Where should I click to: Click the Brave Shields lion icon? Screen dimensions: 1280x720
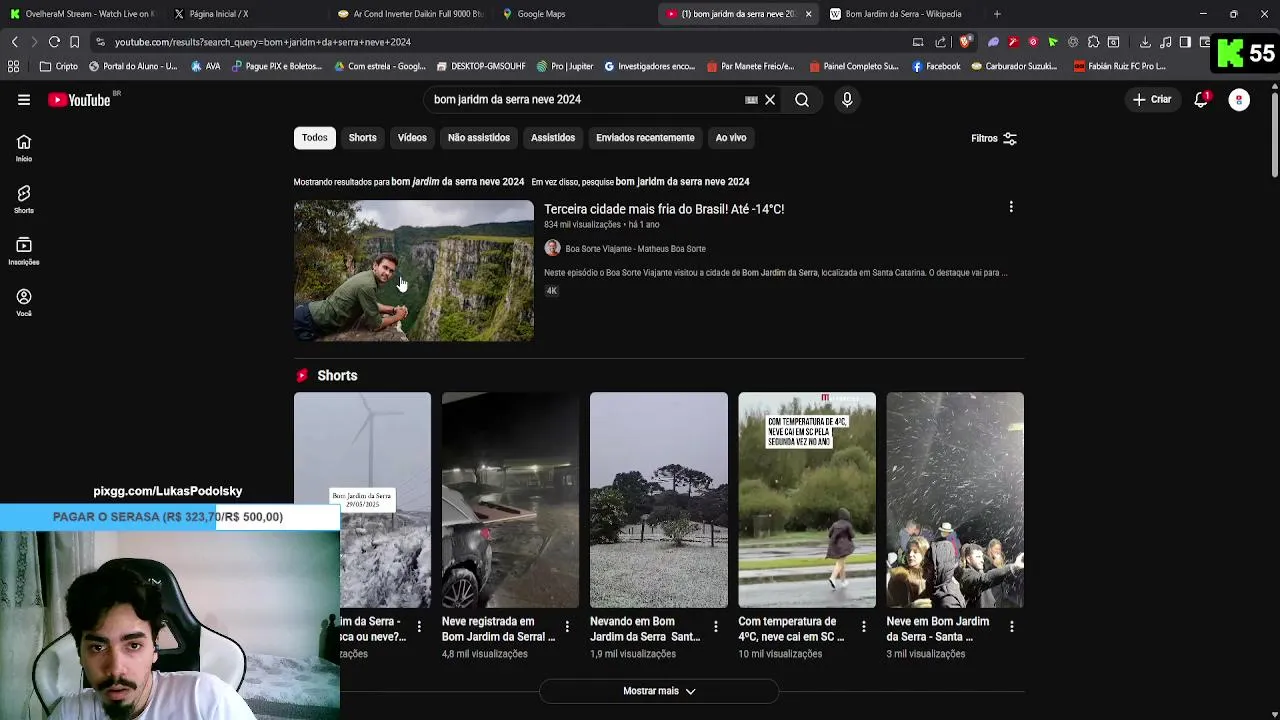(965, 42)
